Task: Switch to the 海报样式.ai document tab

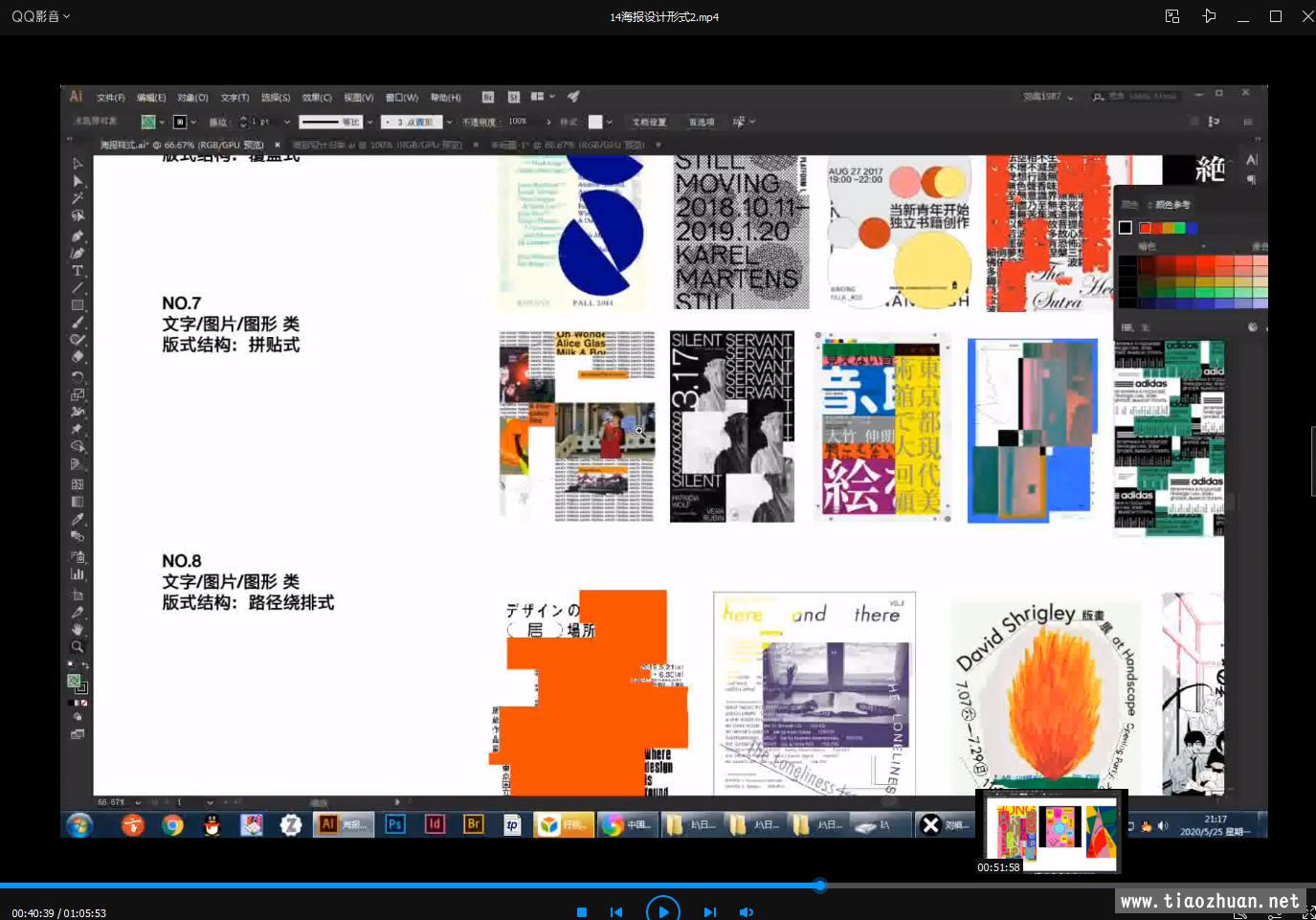Action: pyautogui.click(x=182, y=145)
